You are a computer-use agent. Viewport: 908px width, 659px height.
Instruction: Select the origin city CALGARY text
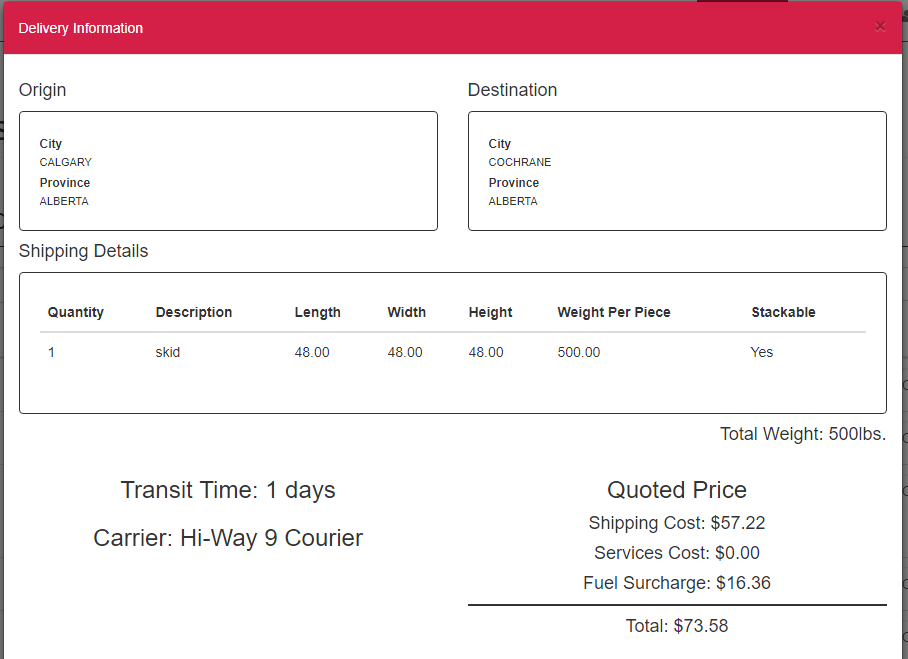66,162
